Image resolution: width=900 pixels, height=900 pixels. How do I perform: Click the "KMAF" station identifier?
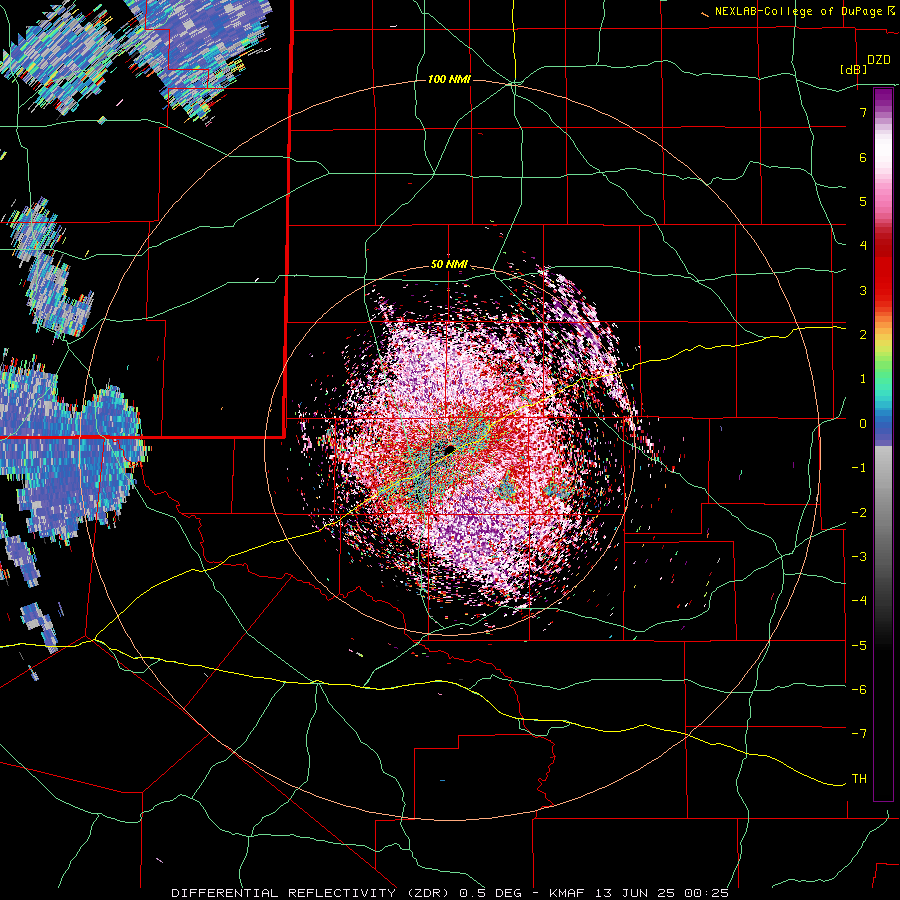click(x=569, y=893)
